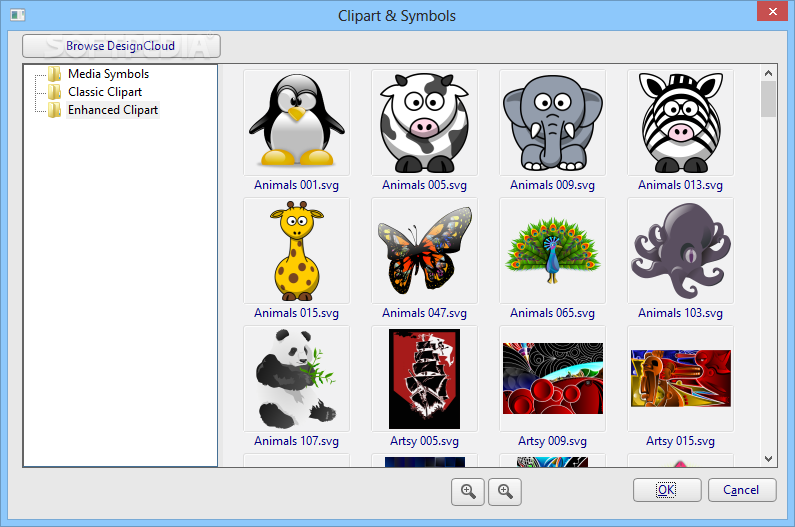Click the "Animals 005.svg" file name
Viewport: 795px width, 527px height.
424,185
